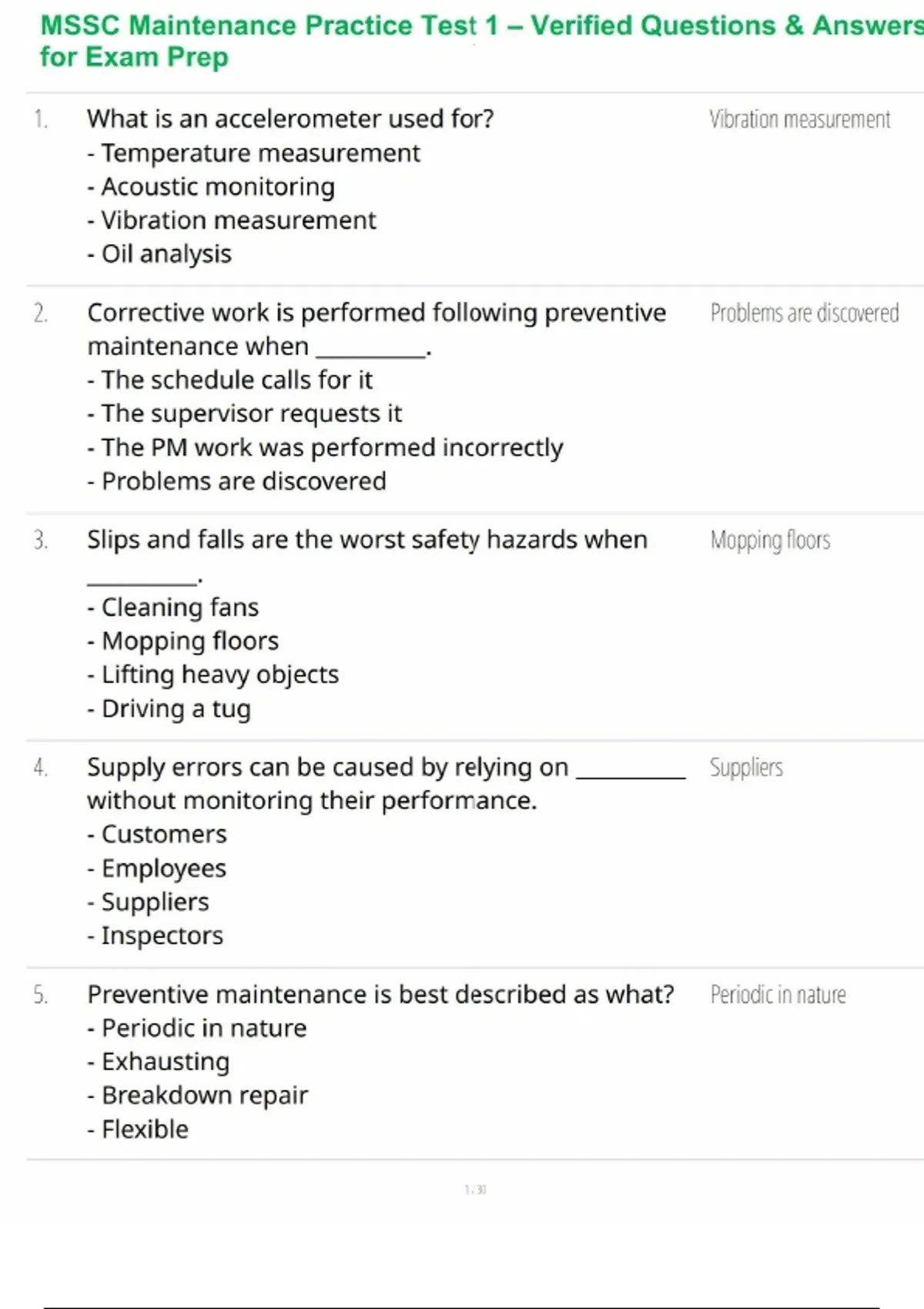Viewport: 924px width, 1309px height.
Task: Click the green document title heading
Action: [477, 40]
